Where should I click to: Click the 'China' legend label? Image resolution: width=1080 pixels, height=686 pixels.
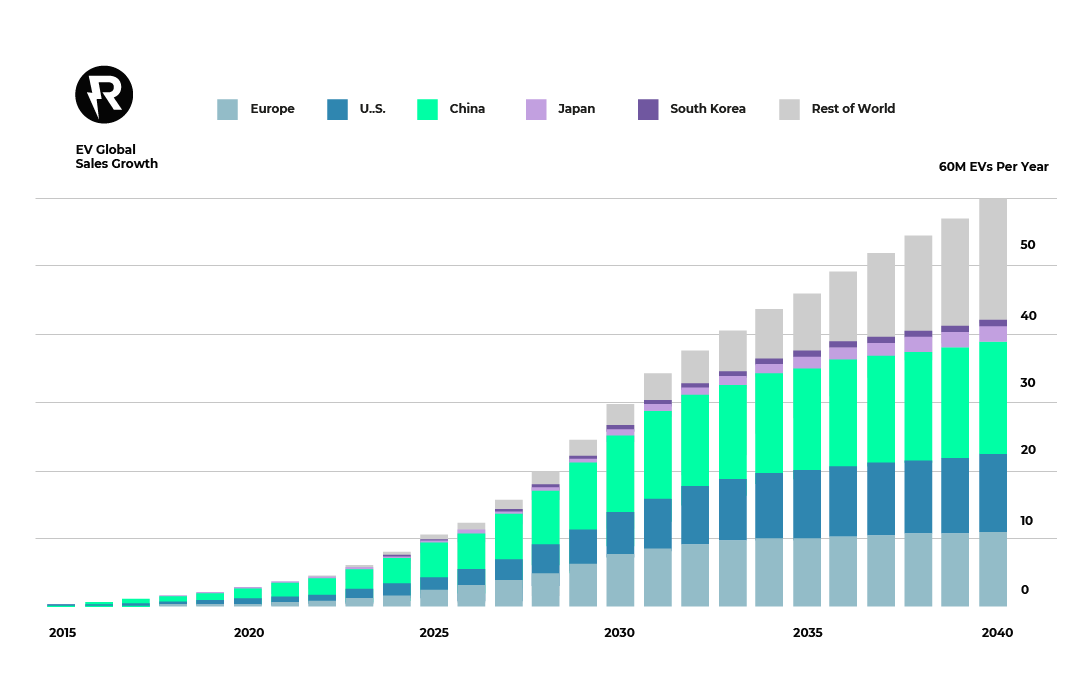click(x=467, y=109)
